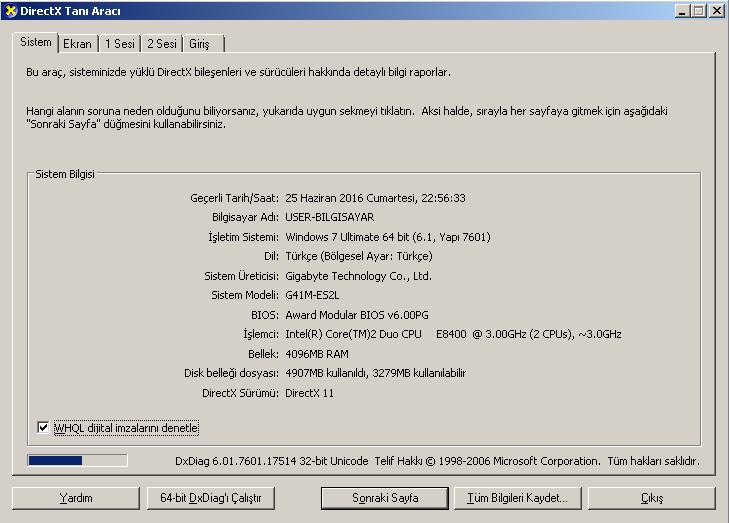Minimize the DirectX Tanı Aracı window

point(682,11)
